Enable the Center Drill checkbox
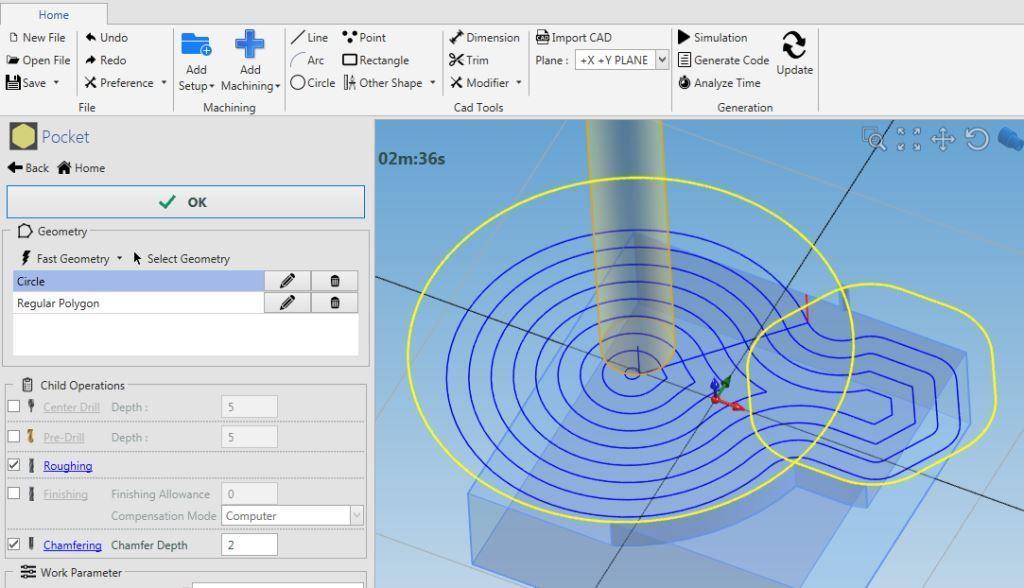Image resolution: width=1024 pixels, height=588 pixels. click(x=14, y=406)
